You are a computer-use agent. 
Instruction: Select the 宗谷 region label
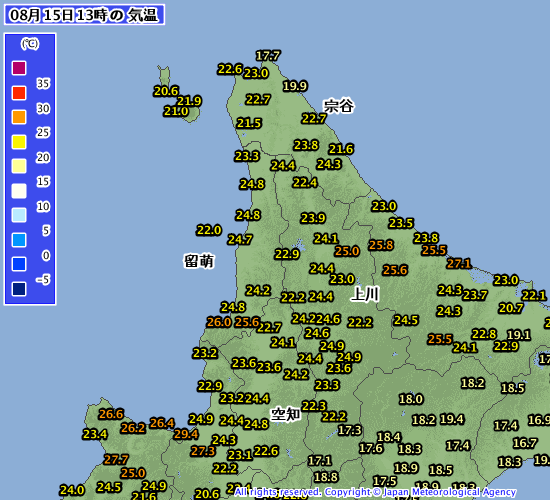click(x=338, y=106)
